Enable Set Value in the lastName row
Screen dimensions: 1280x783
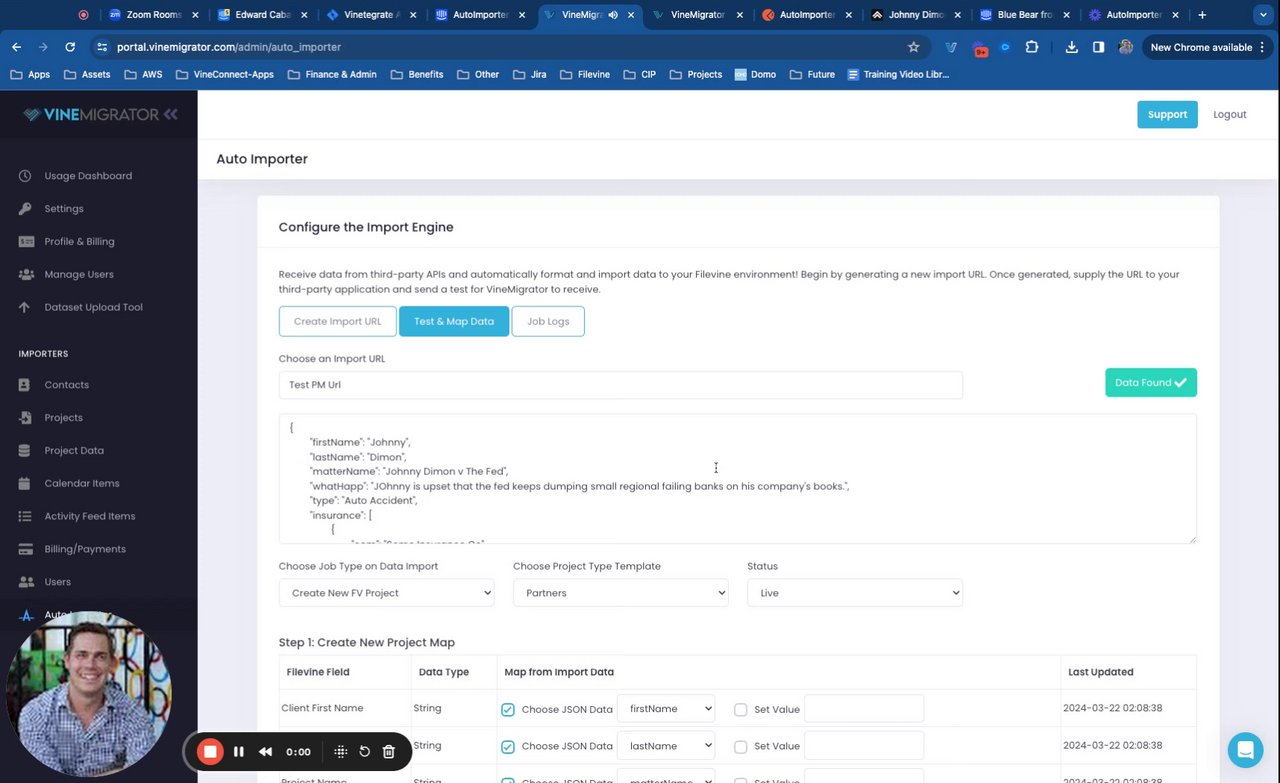coord(741,747)
